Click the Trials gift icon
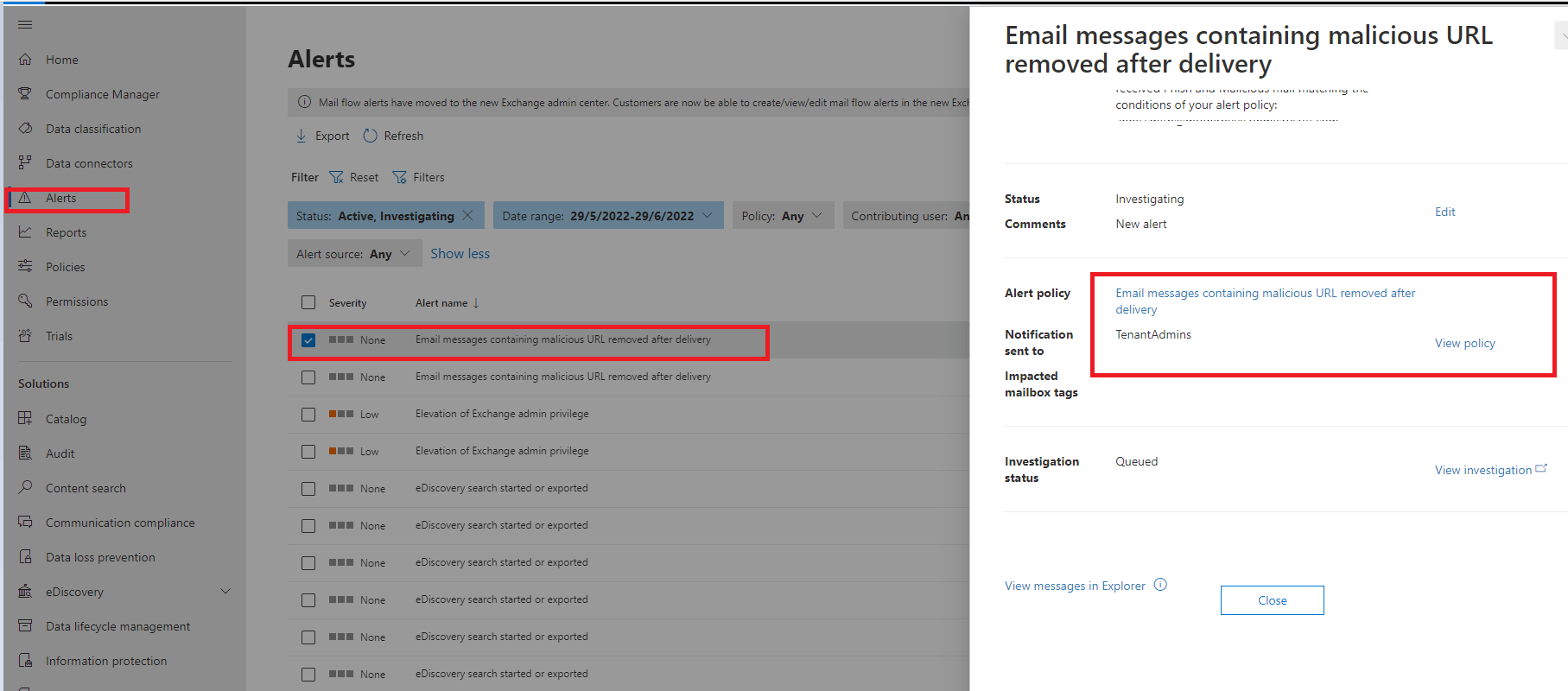 tap(25, 336)
